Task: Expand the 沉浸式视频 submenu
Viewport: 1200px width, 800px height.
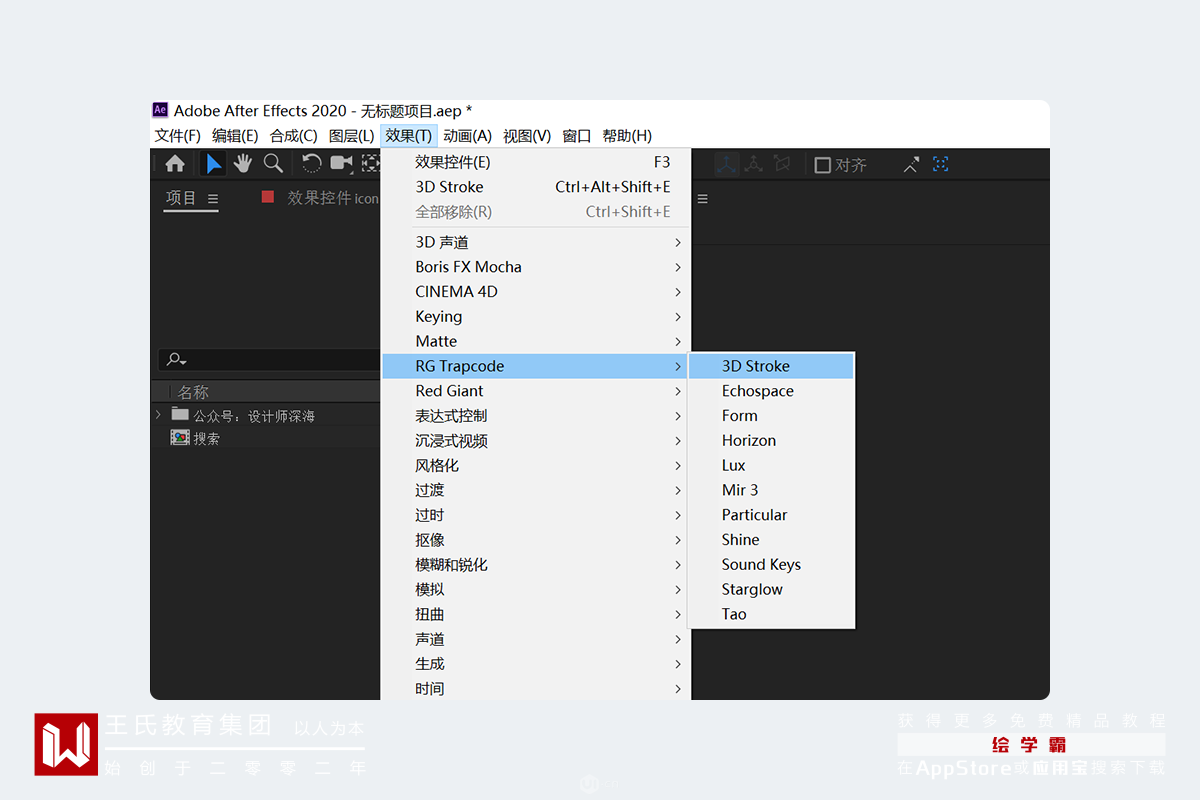Action: (535, 441)
